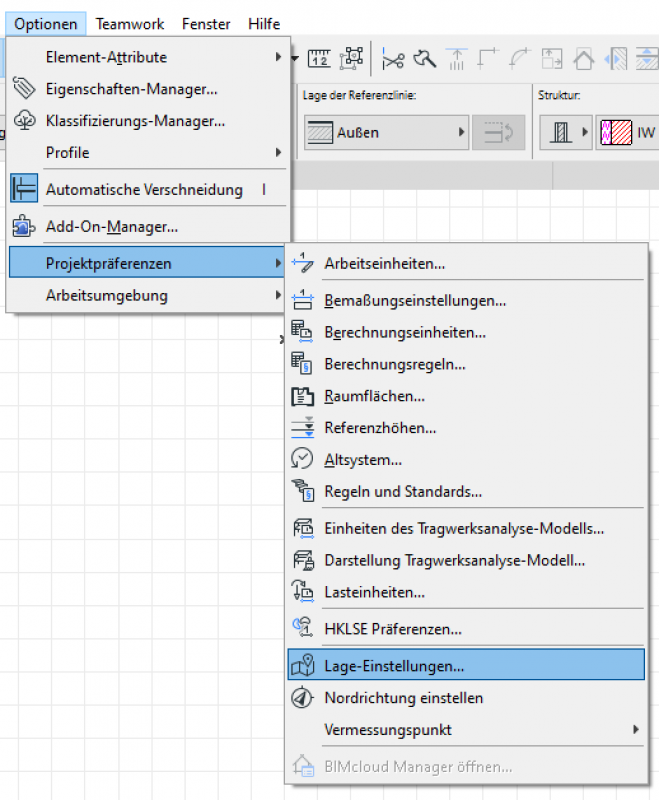Open the Fenster menu

click(206, 24)
